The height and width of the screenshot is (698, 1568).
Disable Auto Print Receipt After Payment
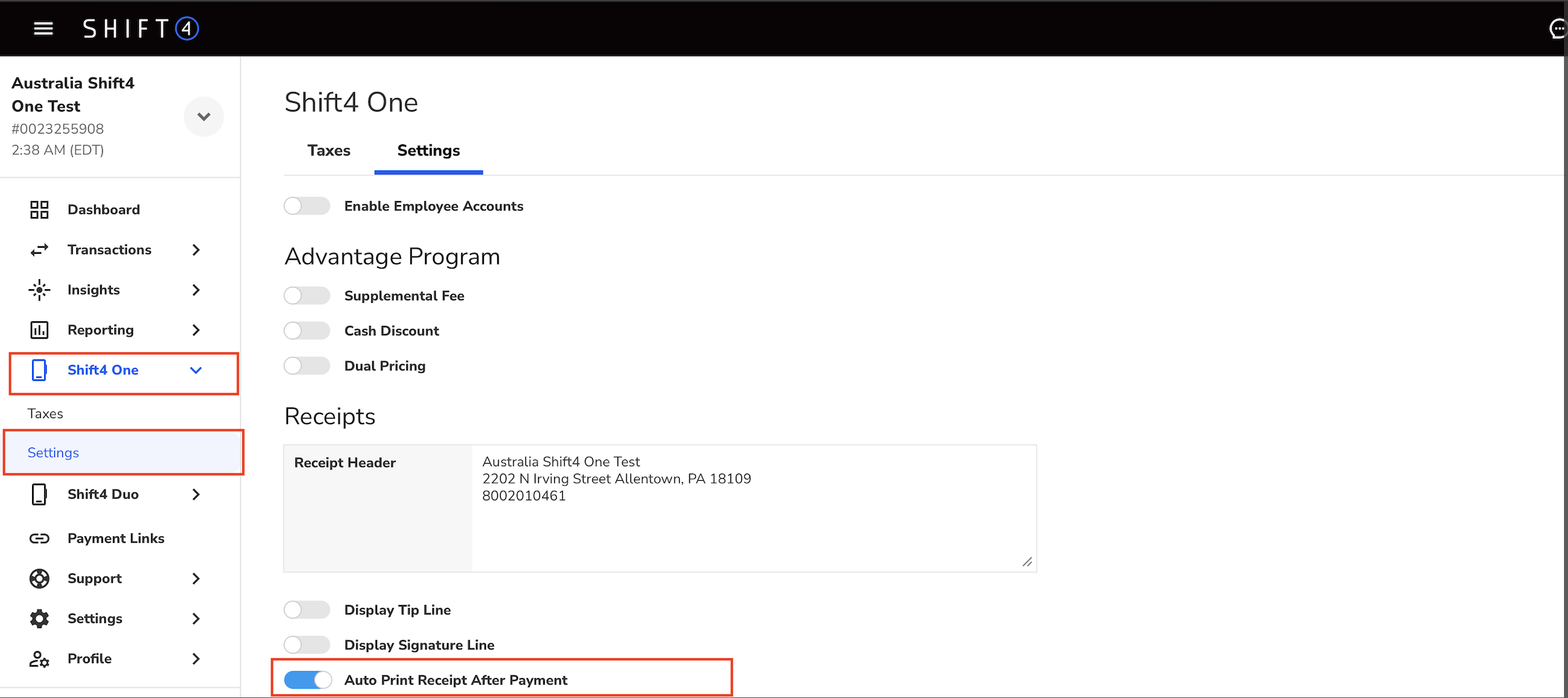[308, 680]
